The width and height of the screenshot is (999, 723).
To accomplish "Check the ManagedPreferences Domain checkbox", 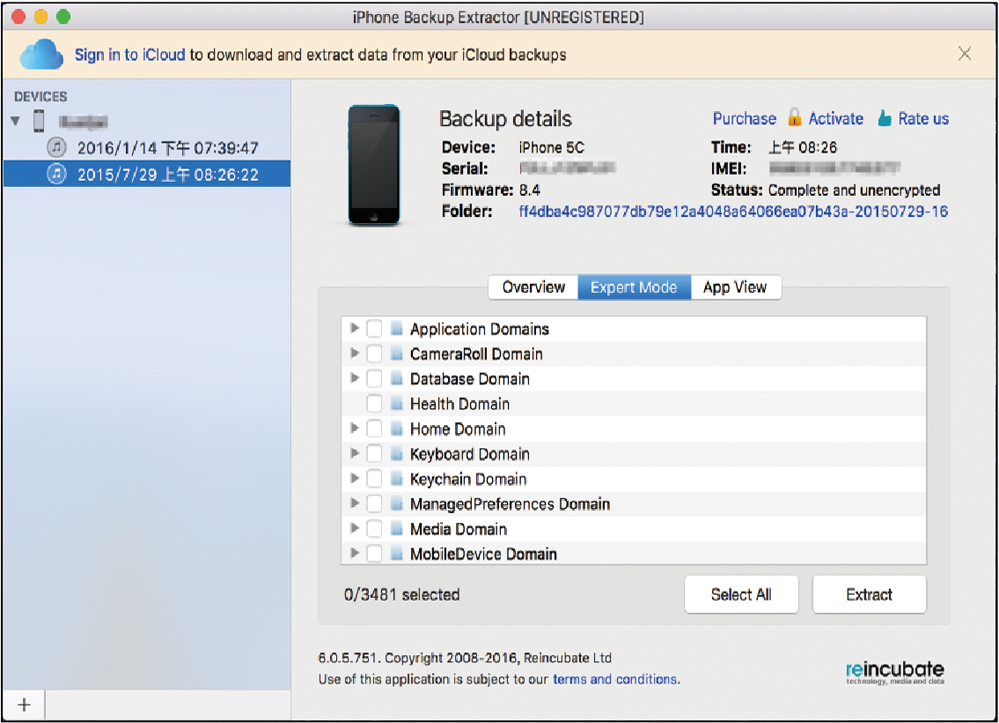I will coord(374,504).
